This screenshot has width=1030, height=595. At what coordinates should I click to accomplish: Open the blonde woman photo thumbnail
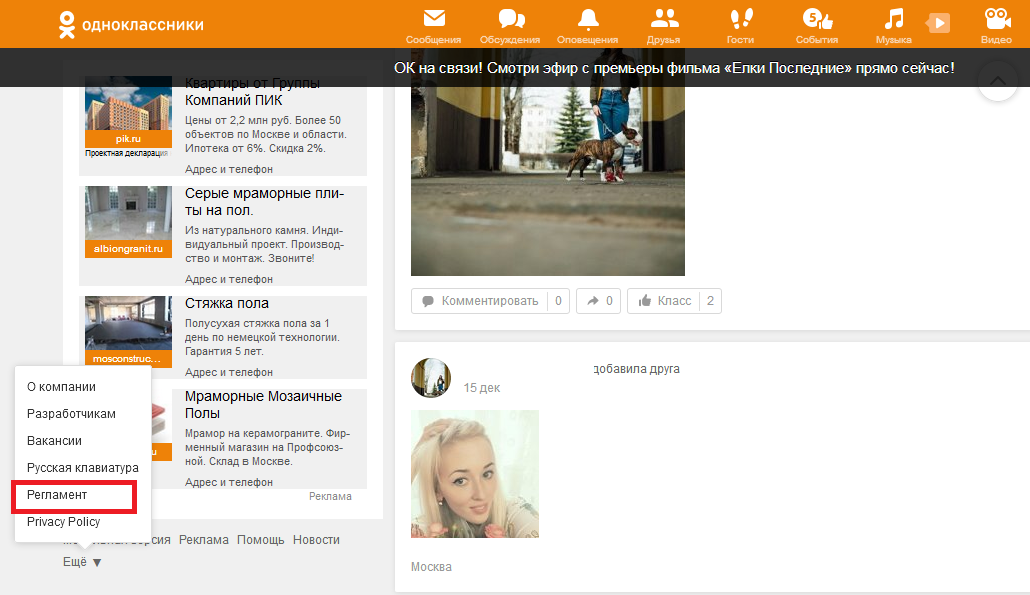(x=475, y=474)
